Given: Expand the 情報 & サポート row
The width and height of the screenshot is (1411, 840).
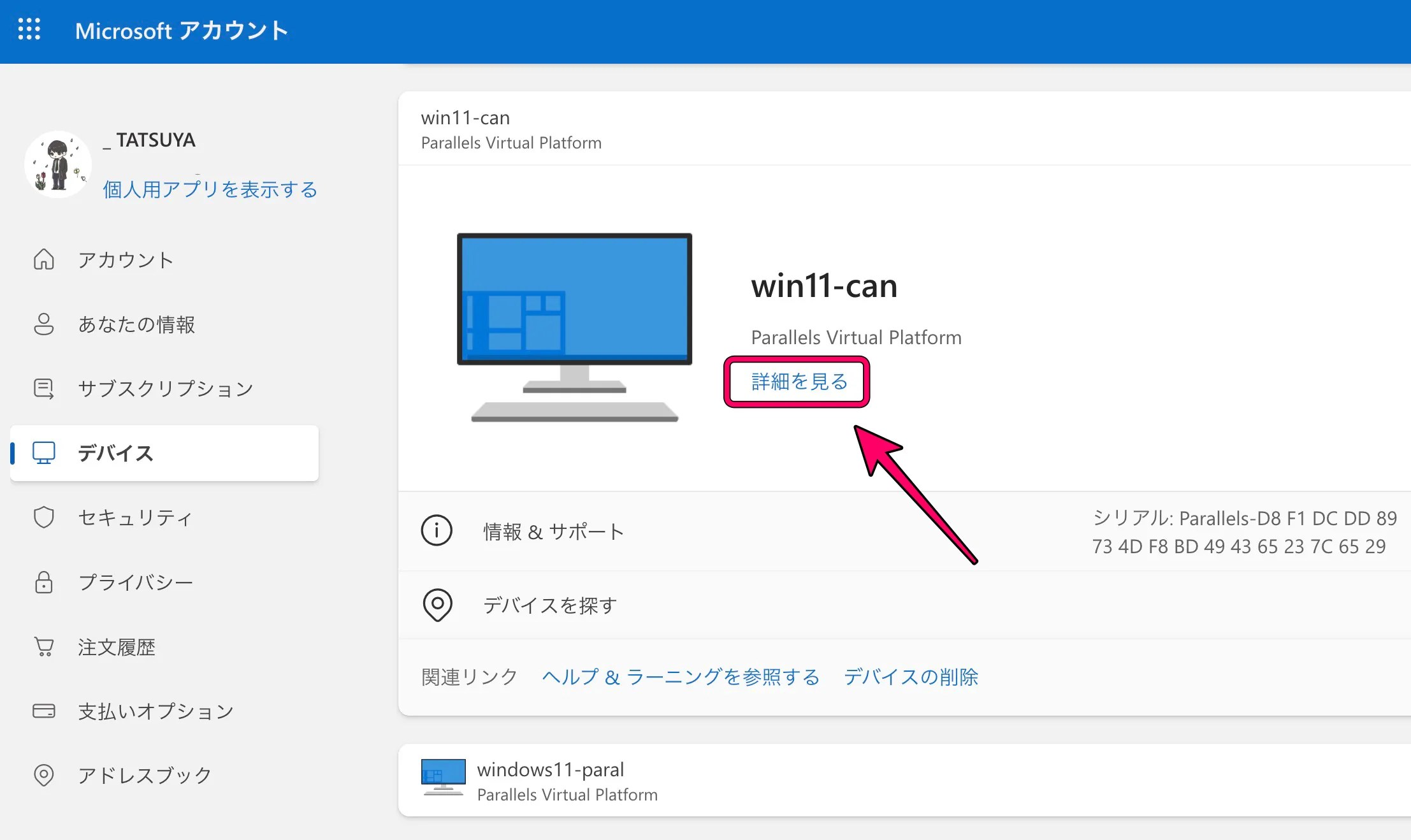Looking at the screenshot, I should point(553,531).
